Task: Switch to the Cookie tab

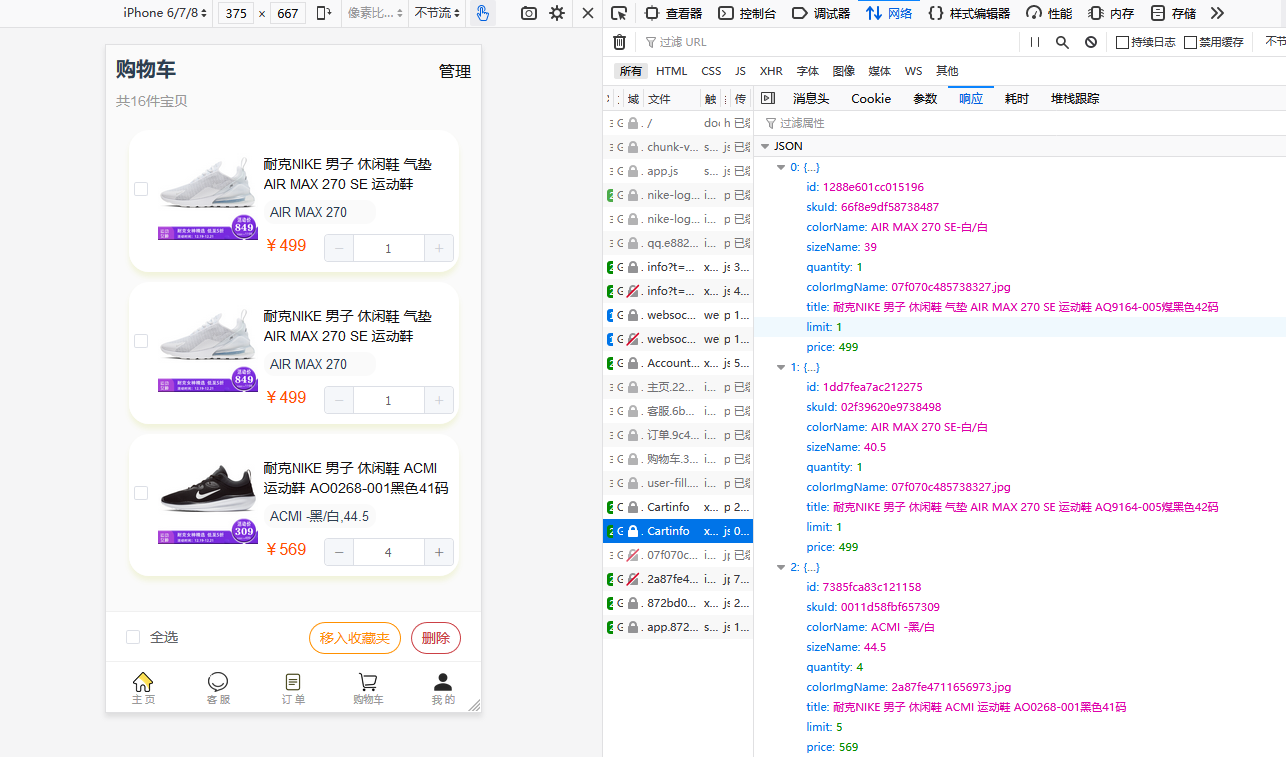Action: [871, 98]
